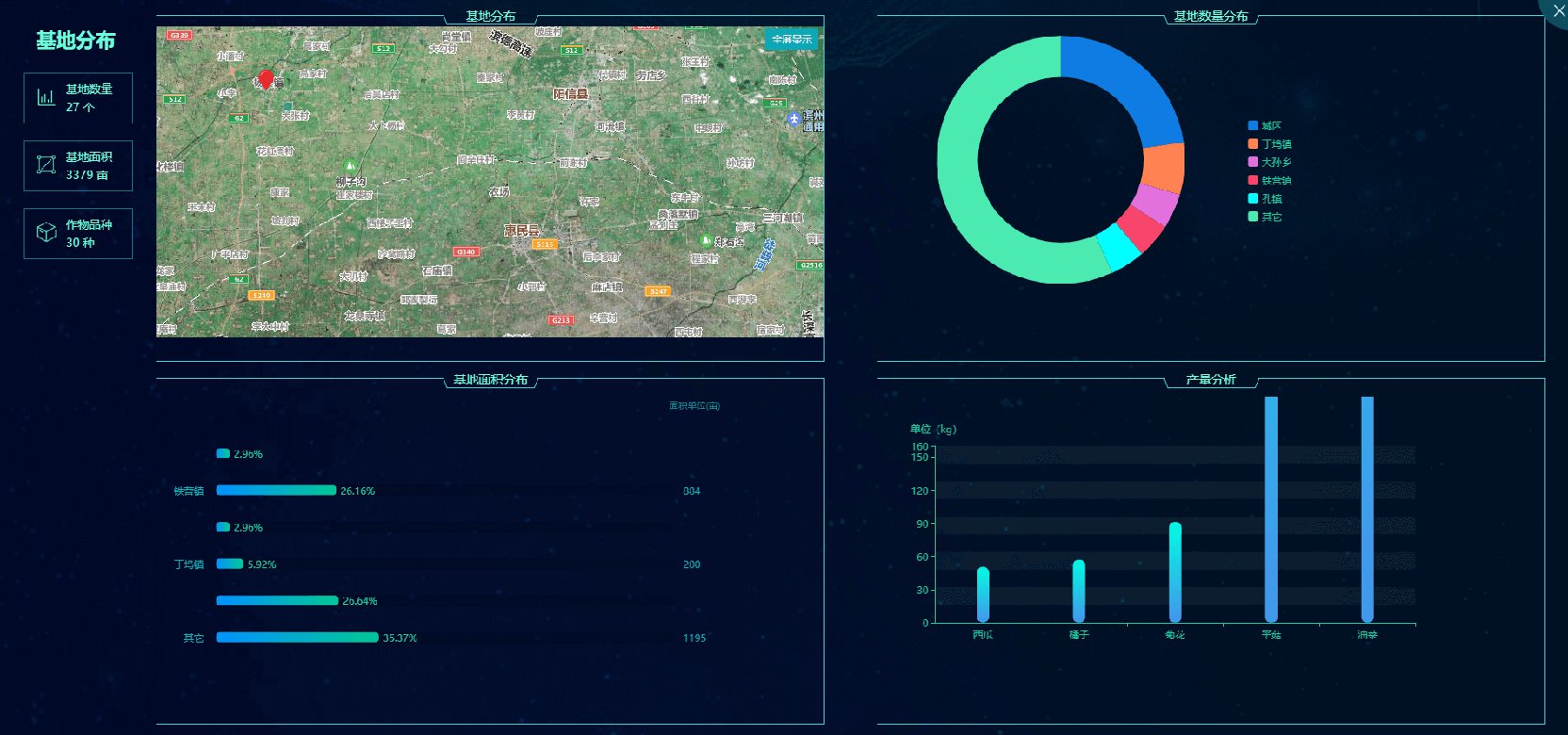Click the 作物品种 cube icon
Image resolution: width=1568 pixels, height=735 pixels.
(x=46, y=233)
